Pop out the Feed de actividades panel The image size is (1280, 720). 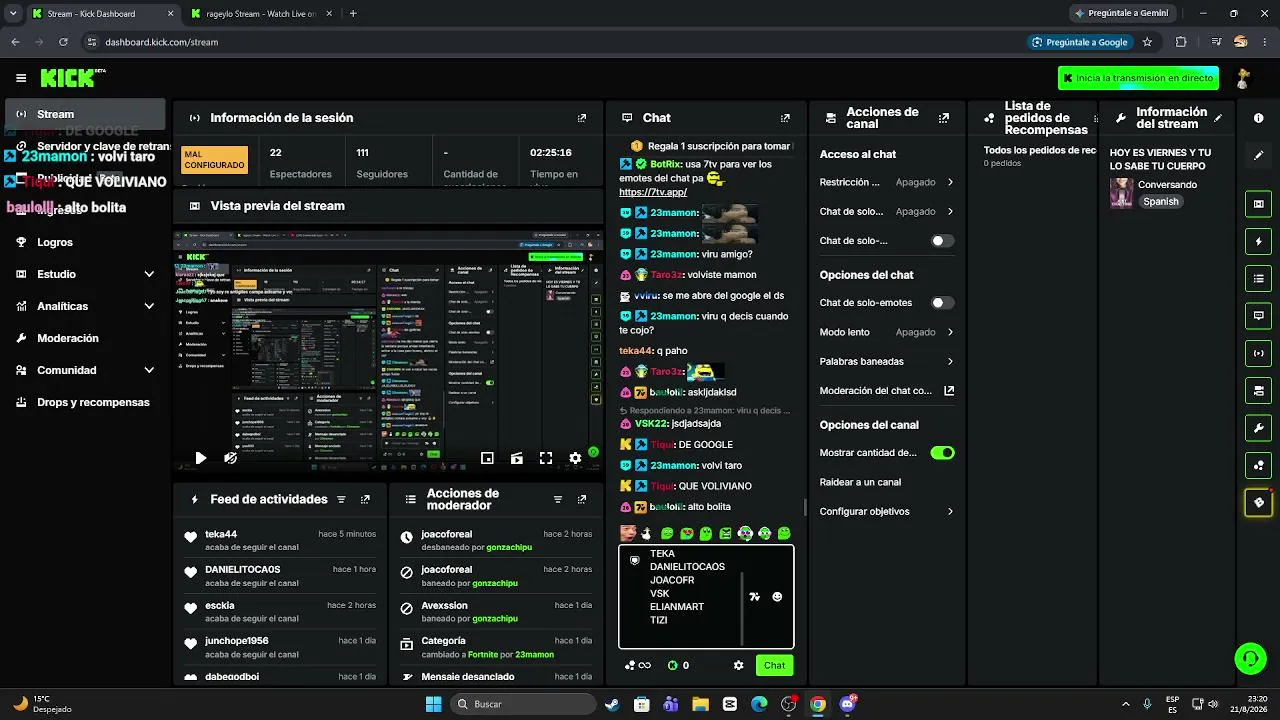coord(365,499)
